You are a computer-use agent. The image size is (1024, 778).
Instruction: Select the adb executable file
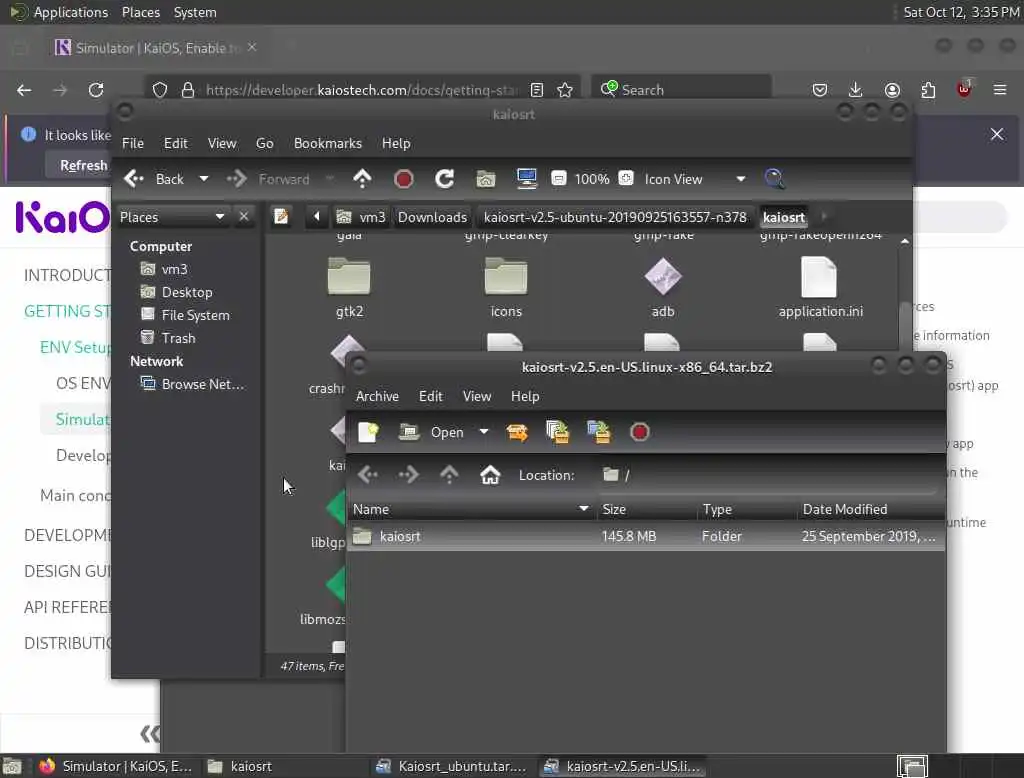point(663,287)
